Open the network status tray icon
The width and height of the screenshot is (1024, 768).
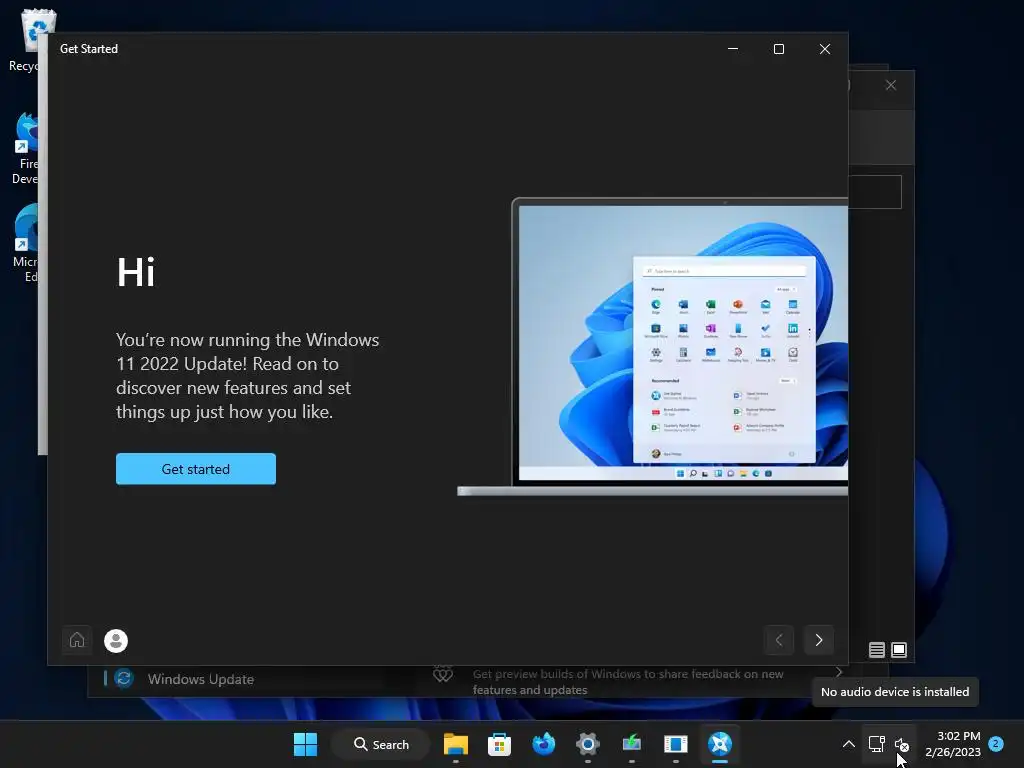click(876, 744)
